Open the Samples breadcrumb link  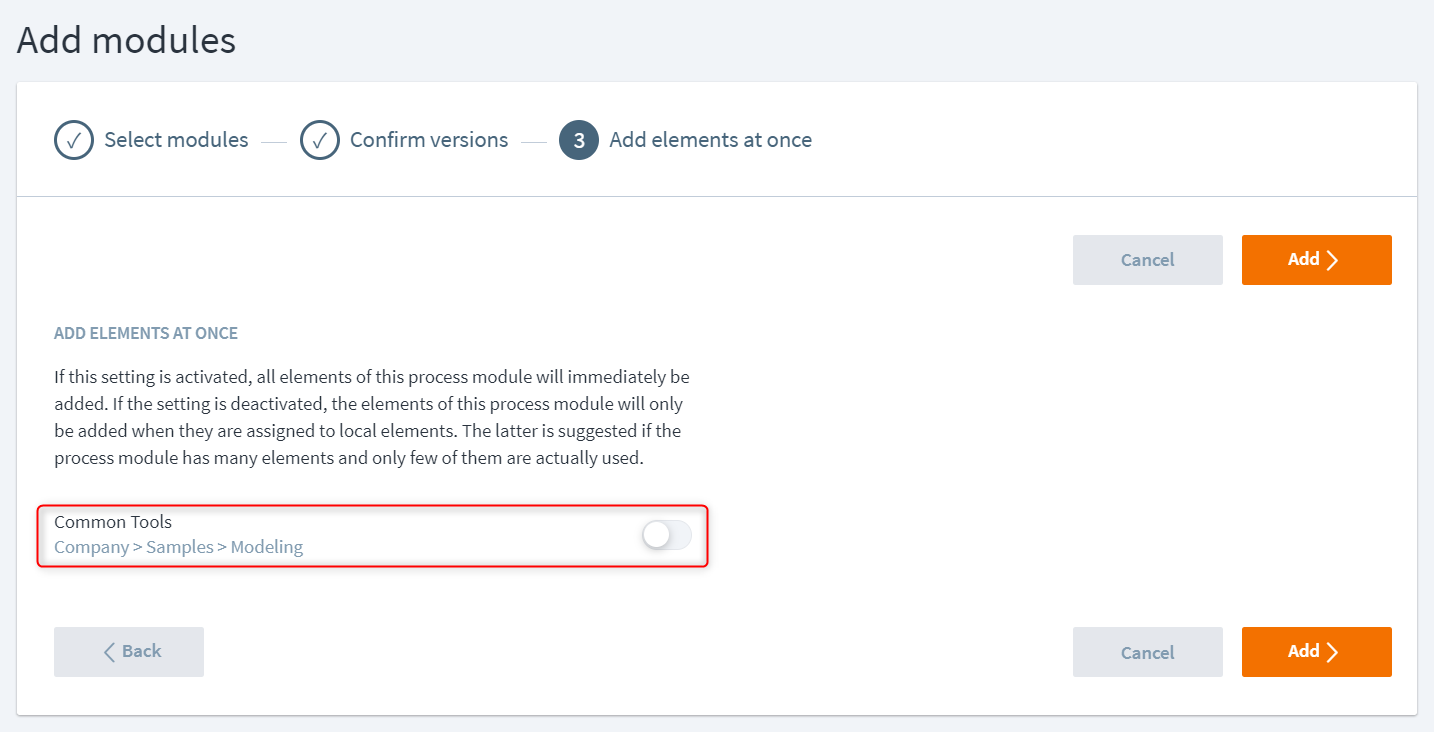click(x=180, y=547)
